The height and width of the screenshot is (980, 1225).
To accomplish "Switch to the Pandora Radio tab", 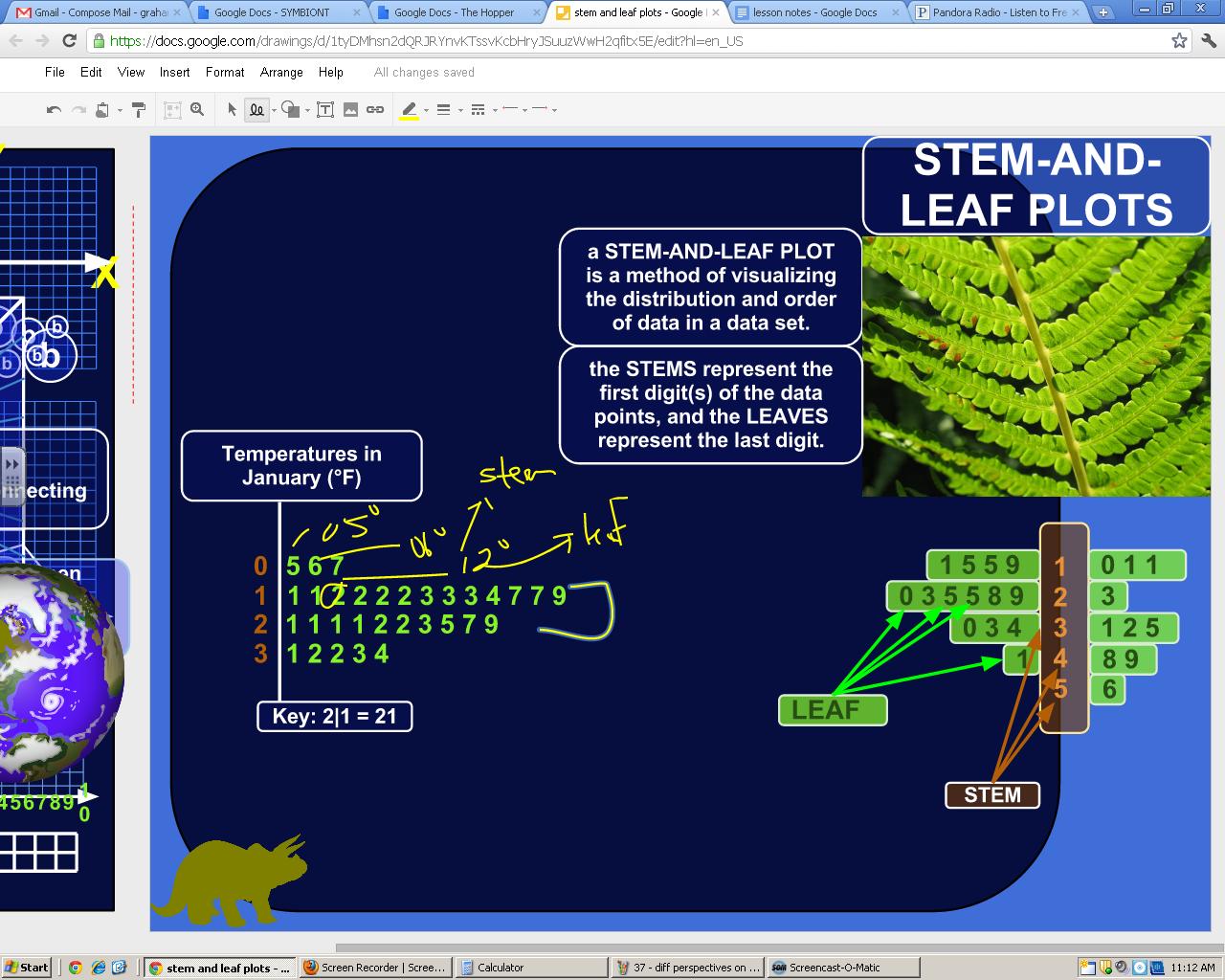I will click(x=995, y=12).
